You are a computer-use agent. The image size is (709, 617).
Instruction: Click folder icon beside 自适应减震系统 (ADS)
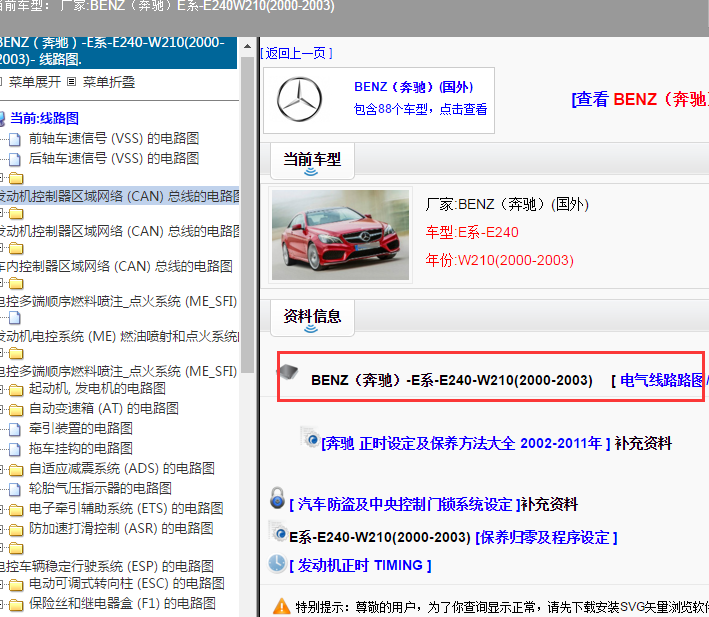tap(16, 470)
